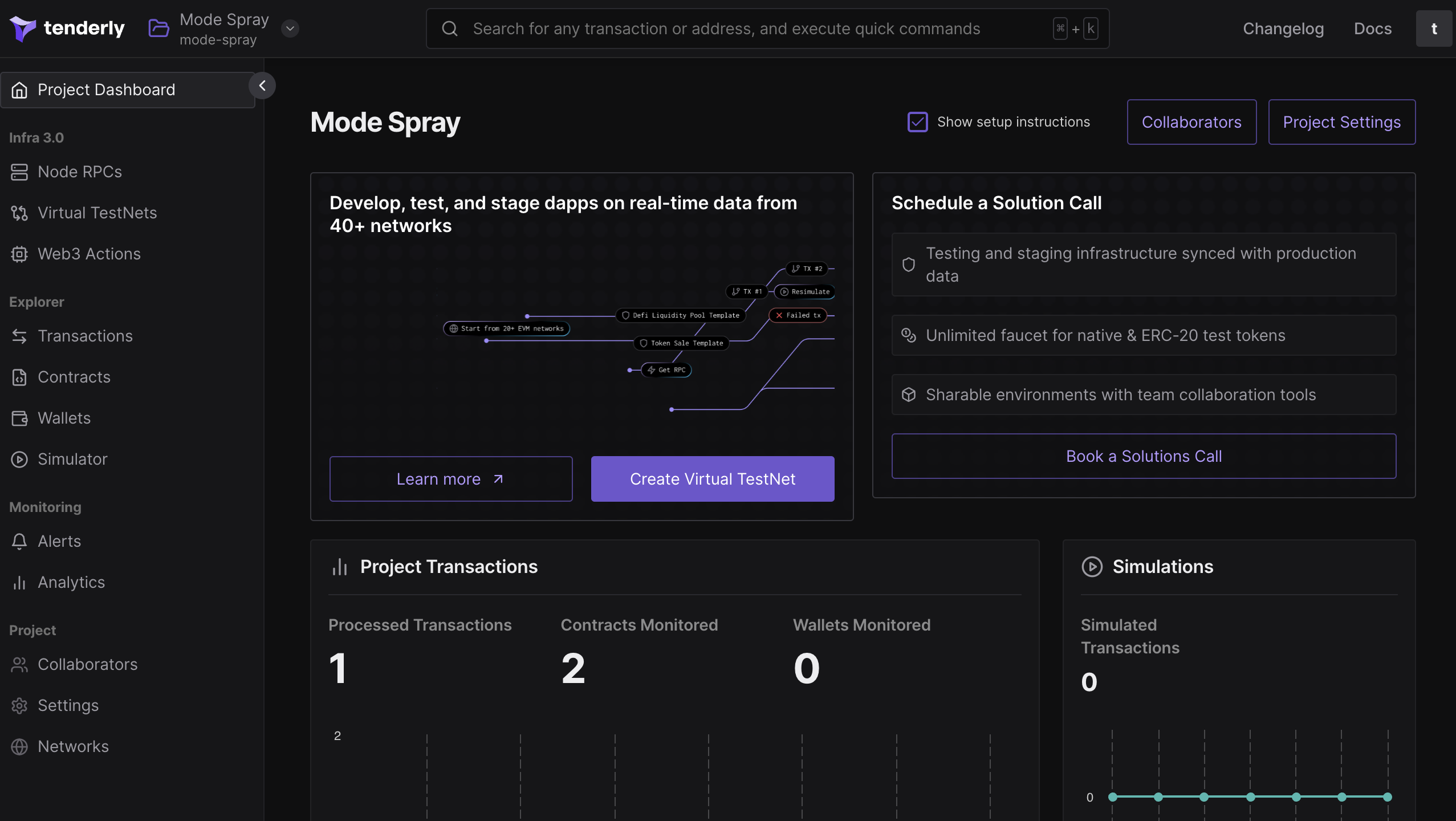Open the Alerts bell item
1456x821 pixels.
(59, 541)
